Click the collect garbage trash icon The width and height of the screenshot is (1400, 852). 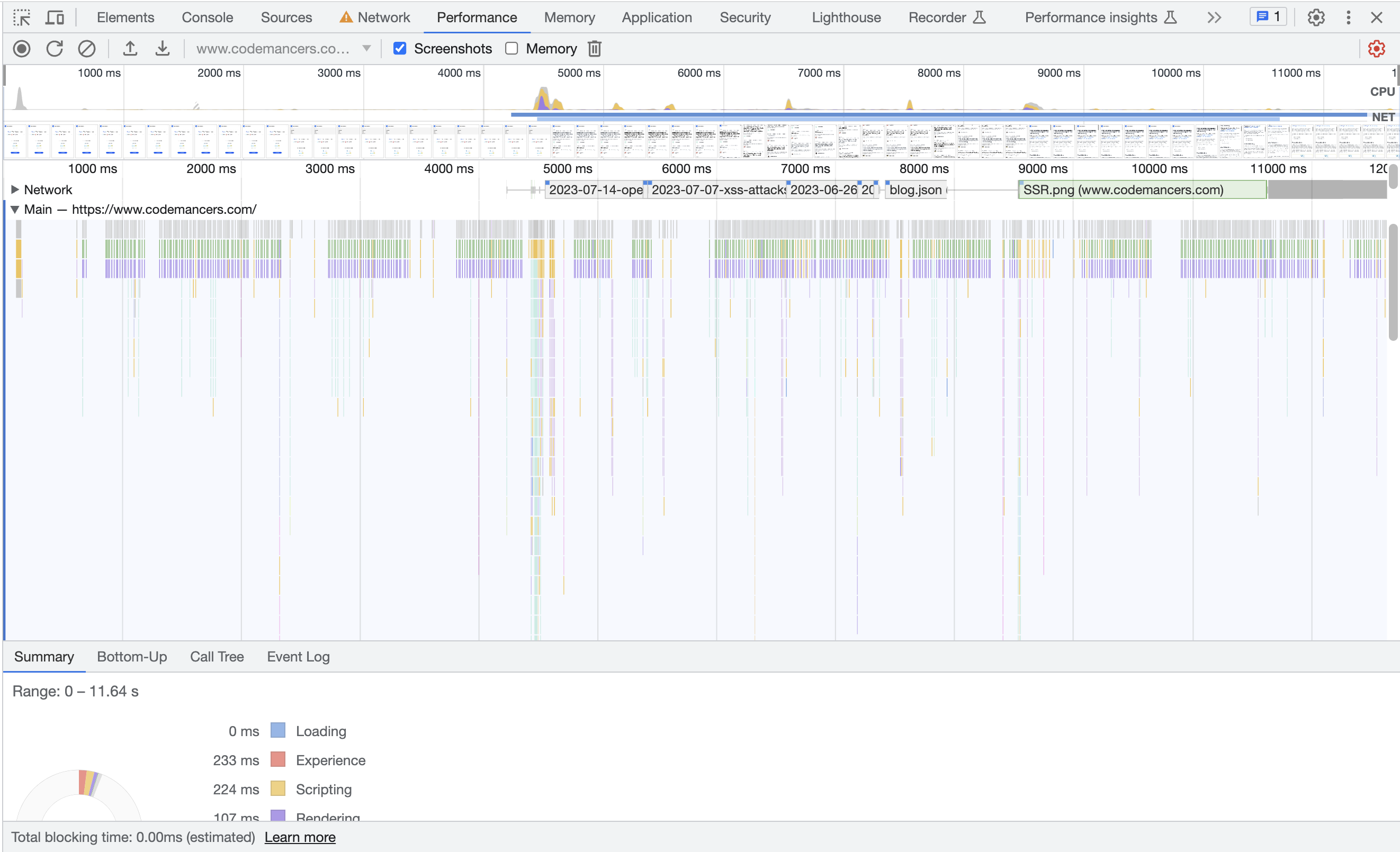click(594, 49)
